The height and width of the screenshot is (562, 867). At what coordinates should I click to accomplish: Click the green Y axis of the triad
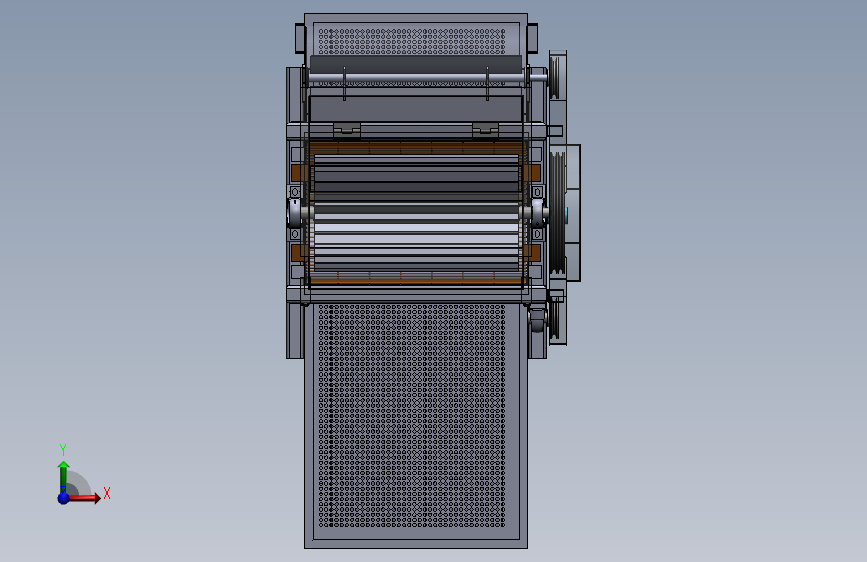[x=64, y=476]
